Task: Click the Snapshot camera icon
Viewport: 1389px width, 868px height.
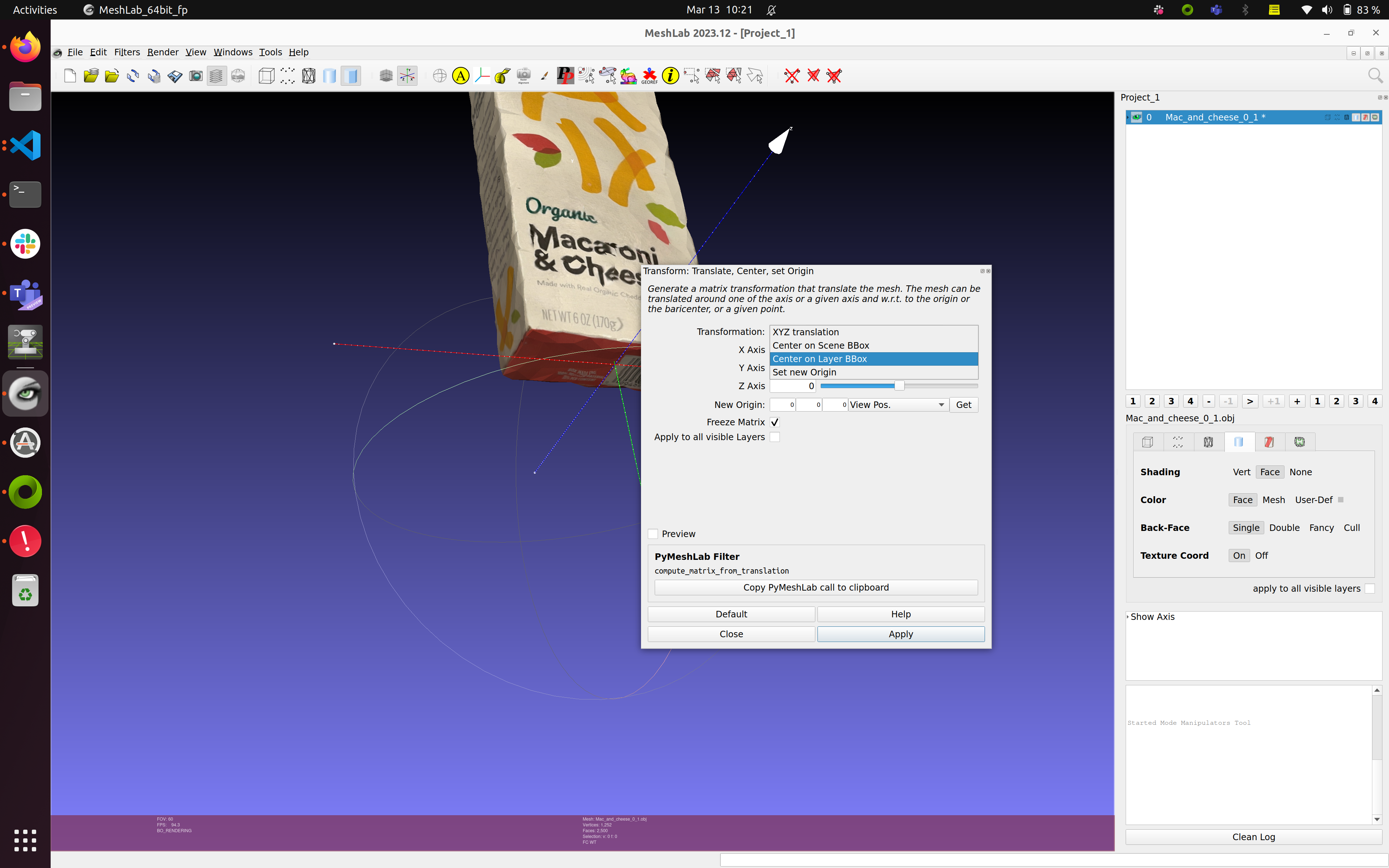Action: 196,76
